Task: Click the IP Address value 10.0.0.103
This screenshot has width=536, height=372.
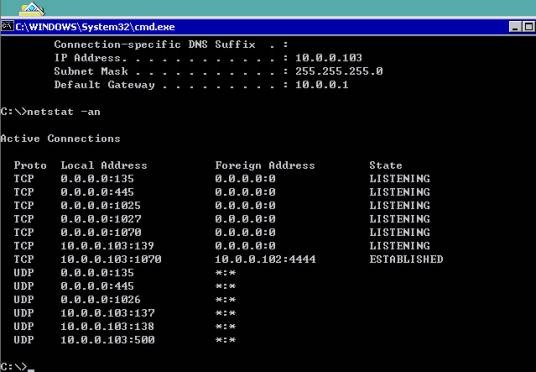Action: coord(329,57)
